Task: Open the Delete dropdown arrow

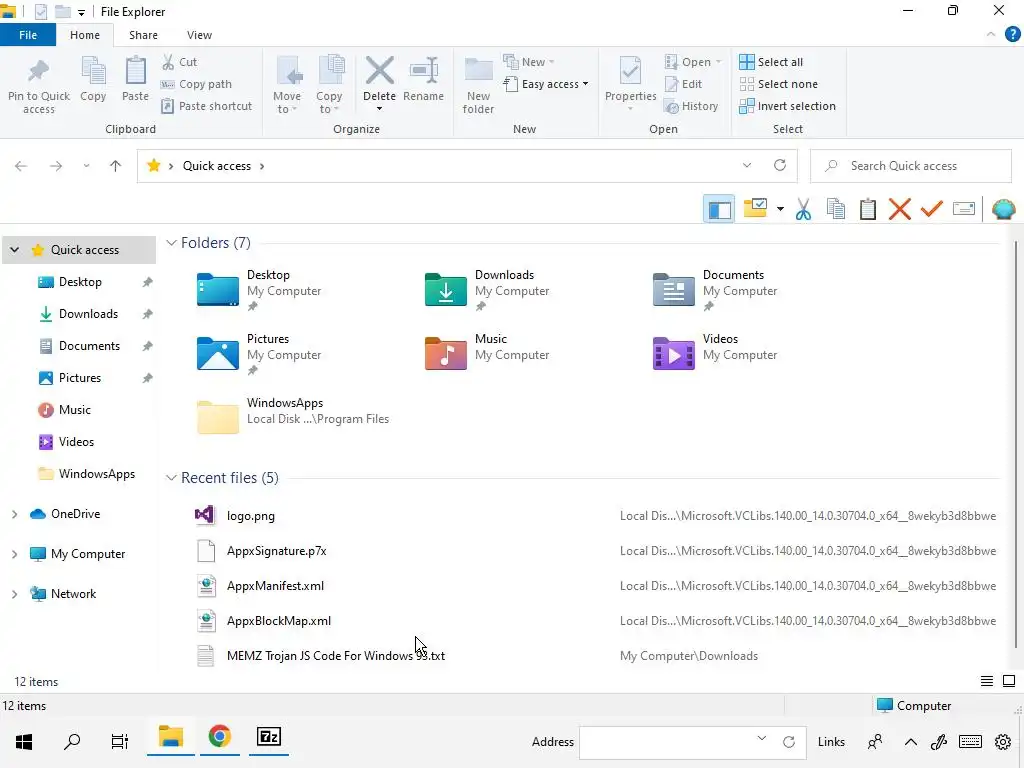Action: 379,109
